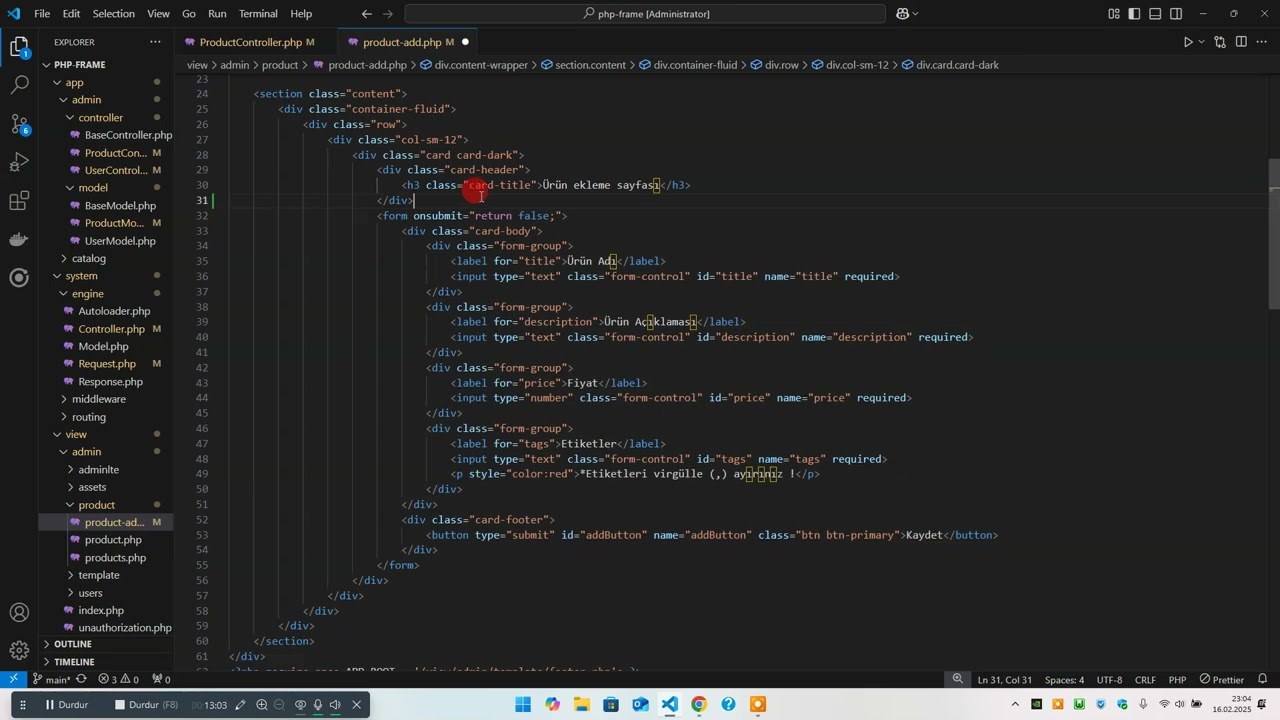The height and width of the screenshot is (720, 1280).
Task: Click the main* branch in status bar
Action: [x=50, y=680]
